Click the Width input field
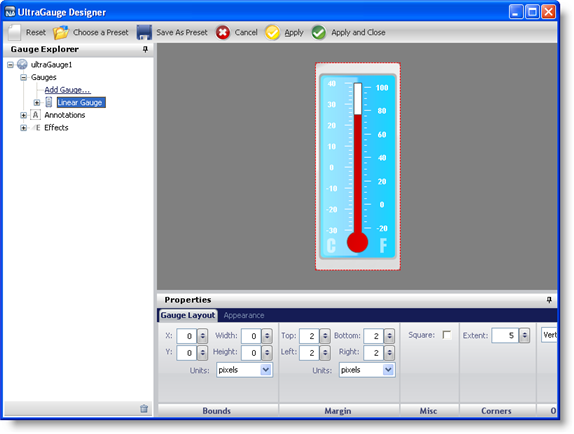This screenshot has width=574, height=434. click(x=251, y=336)
